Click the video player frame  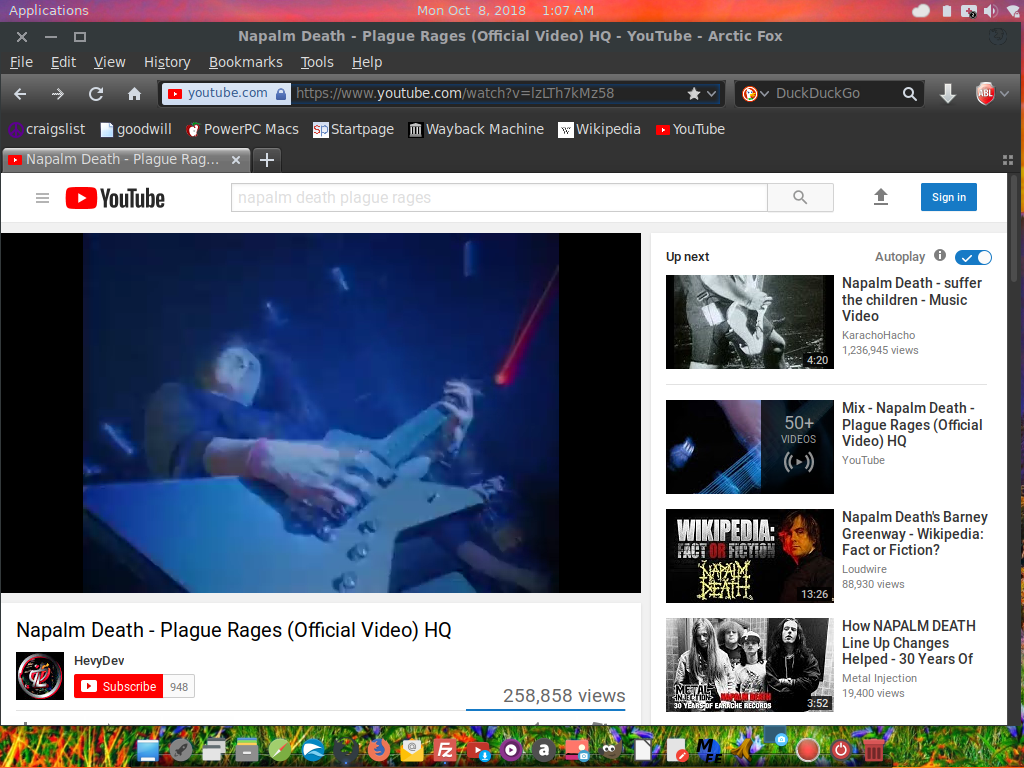tap(321, 413)
